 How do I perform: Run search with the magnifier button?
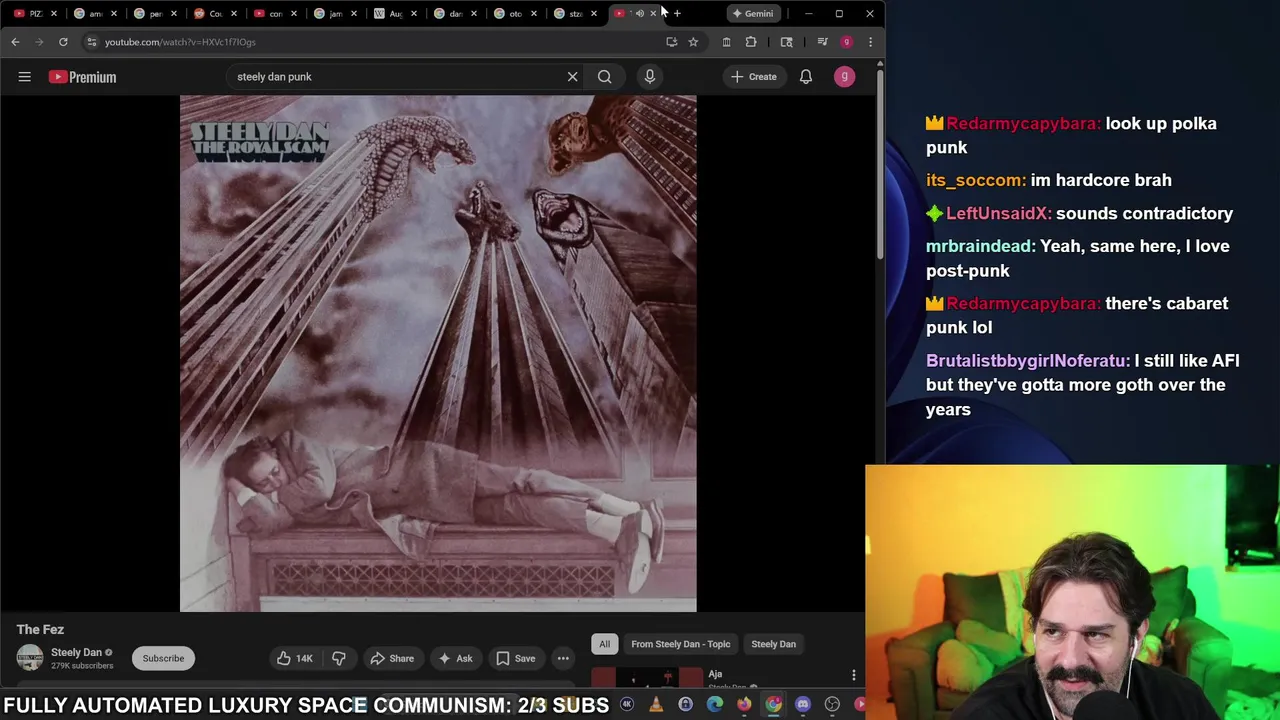[x=604, y=77]
